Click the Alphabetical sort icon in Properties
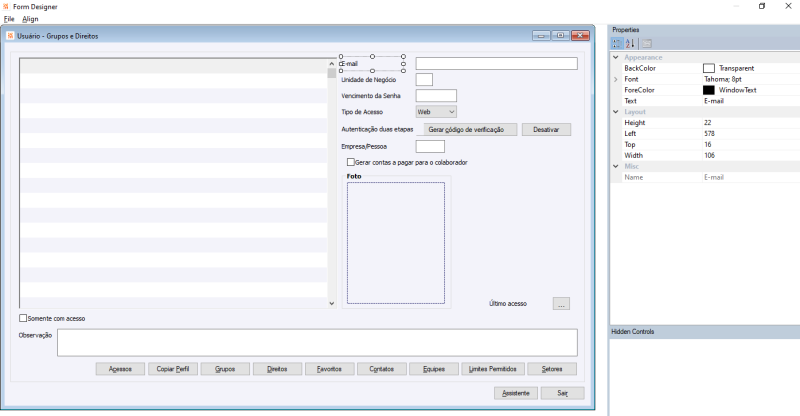This screenshot has width=800, height=416. (x=630, y=43)
